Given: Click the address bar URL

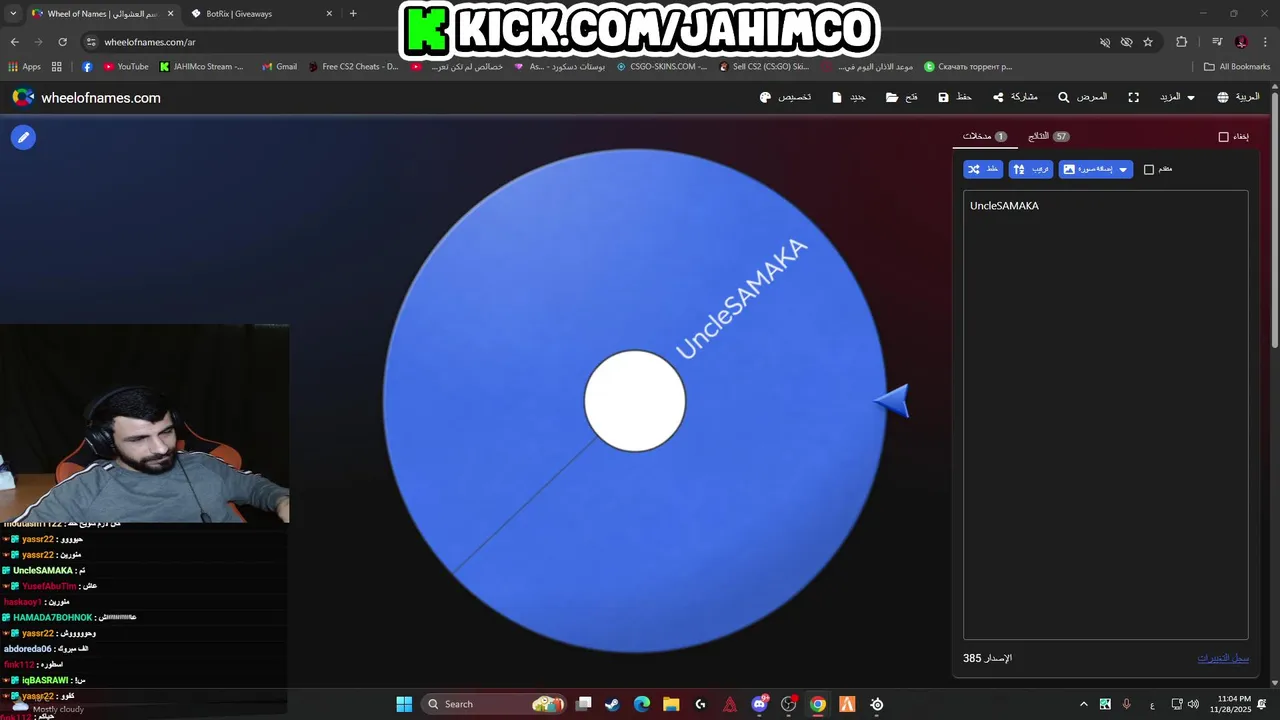Looking at the screenshot, I should (150, 42).
